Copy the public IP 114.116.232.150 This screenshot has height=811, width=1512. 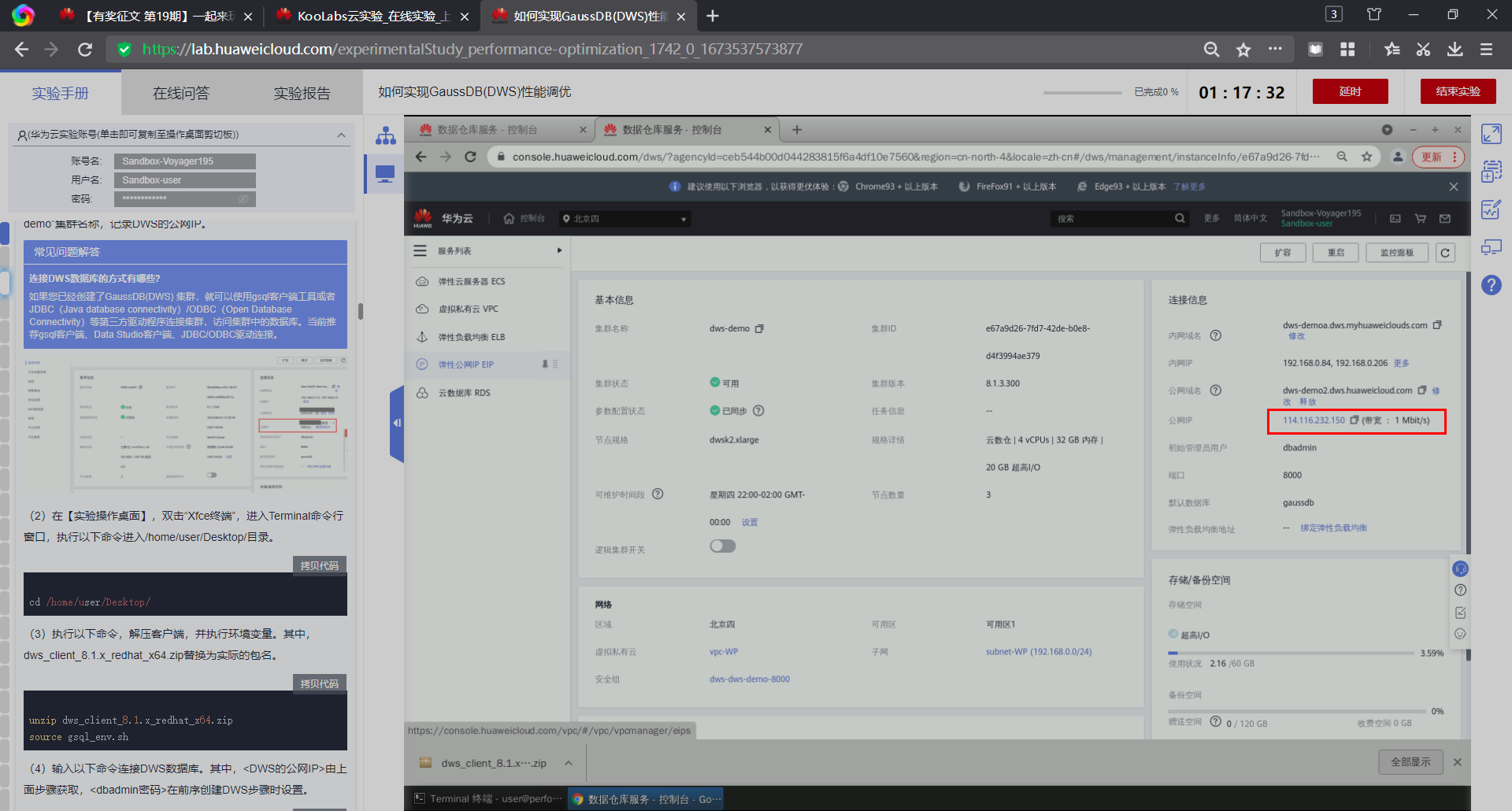(x=1354, y=420)
